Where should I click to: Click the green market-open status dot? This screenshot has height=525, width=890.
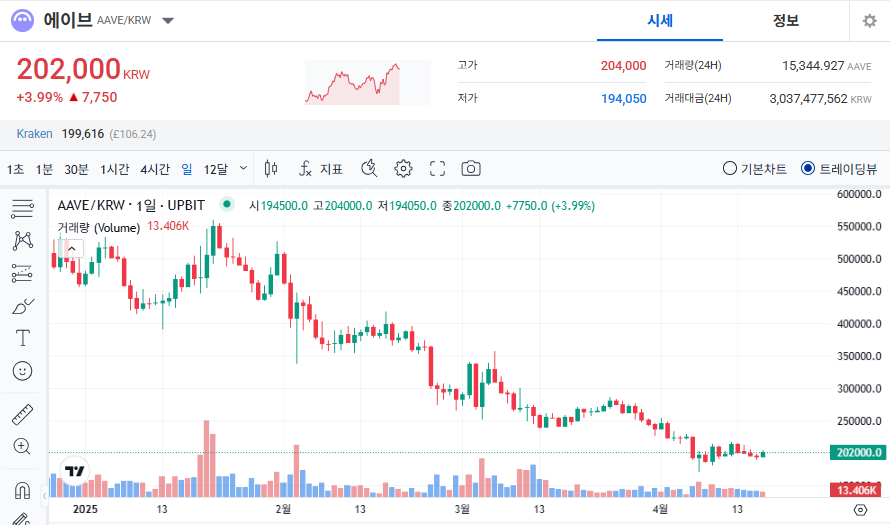point(227,204)
